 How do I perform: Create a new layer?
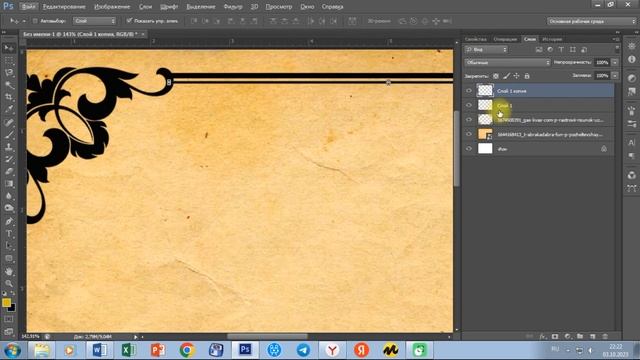(x=593, y=337)
